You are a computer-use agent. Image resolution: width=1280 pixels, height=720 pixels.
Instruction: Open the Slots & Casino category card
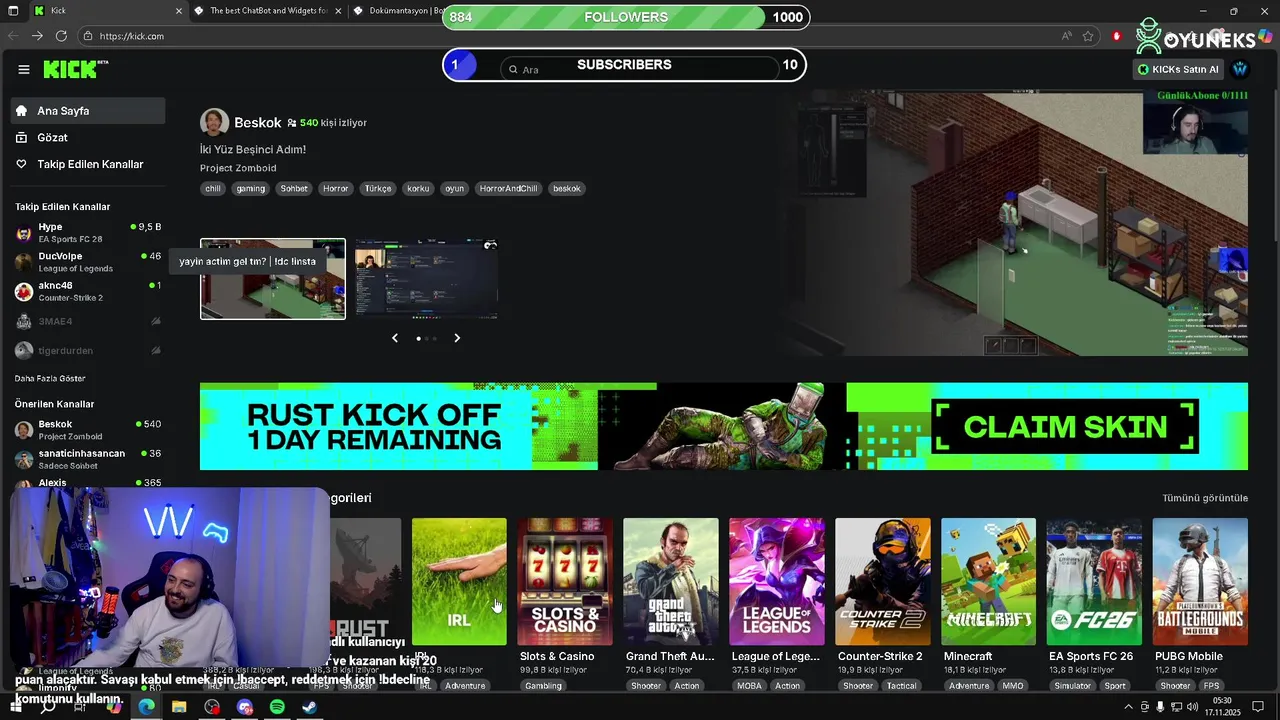(x=565, y=582)
